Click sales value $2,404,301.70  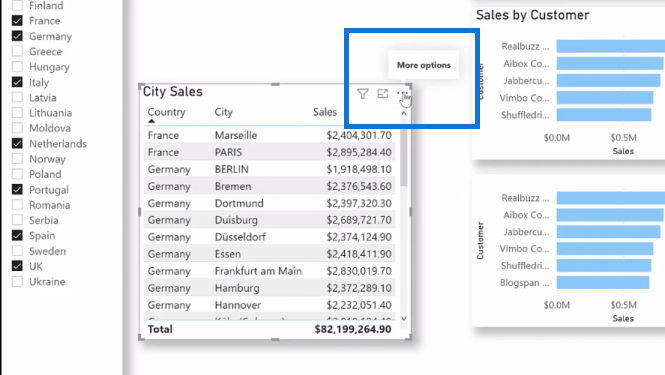(359, 135)
